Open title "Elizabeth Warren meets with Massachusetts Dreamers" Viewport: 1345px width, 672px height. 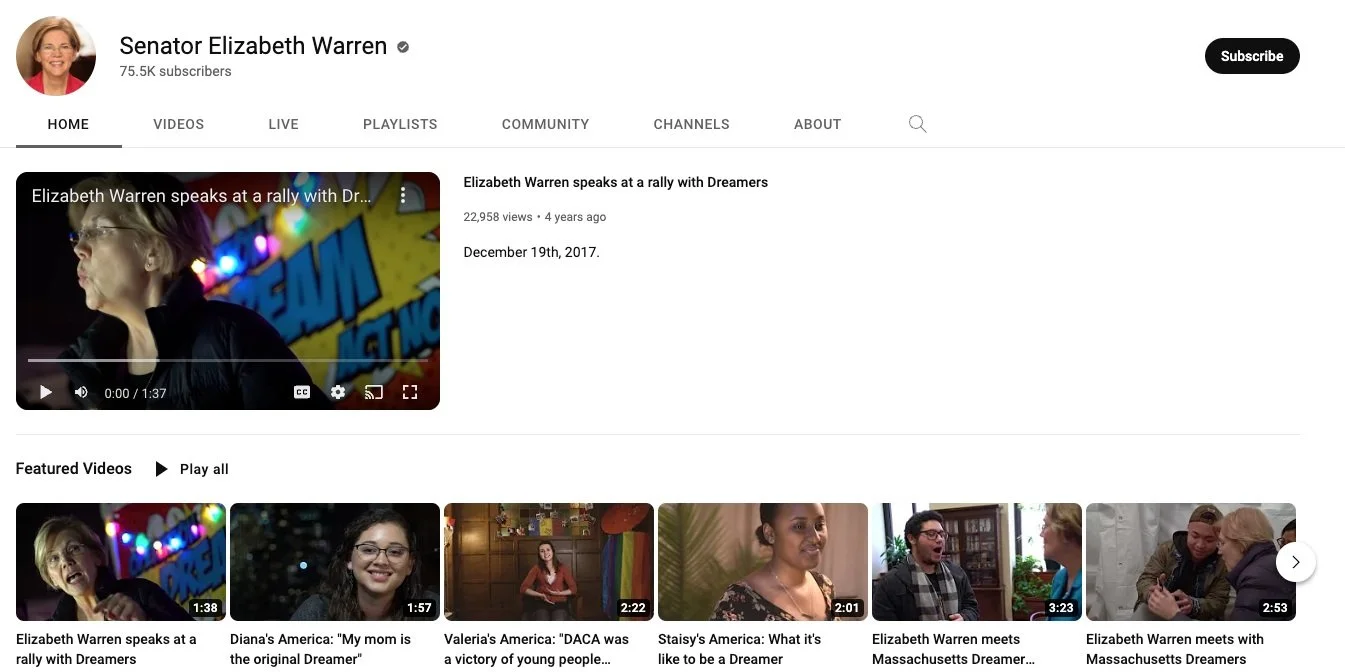pyautogui.click(x=1175, y=649)
